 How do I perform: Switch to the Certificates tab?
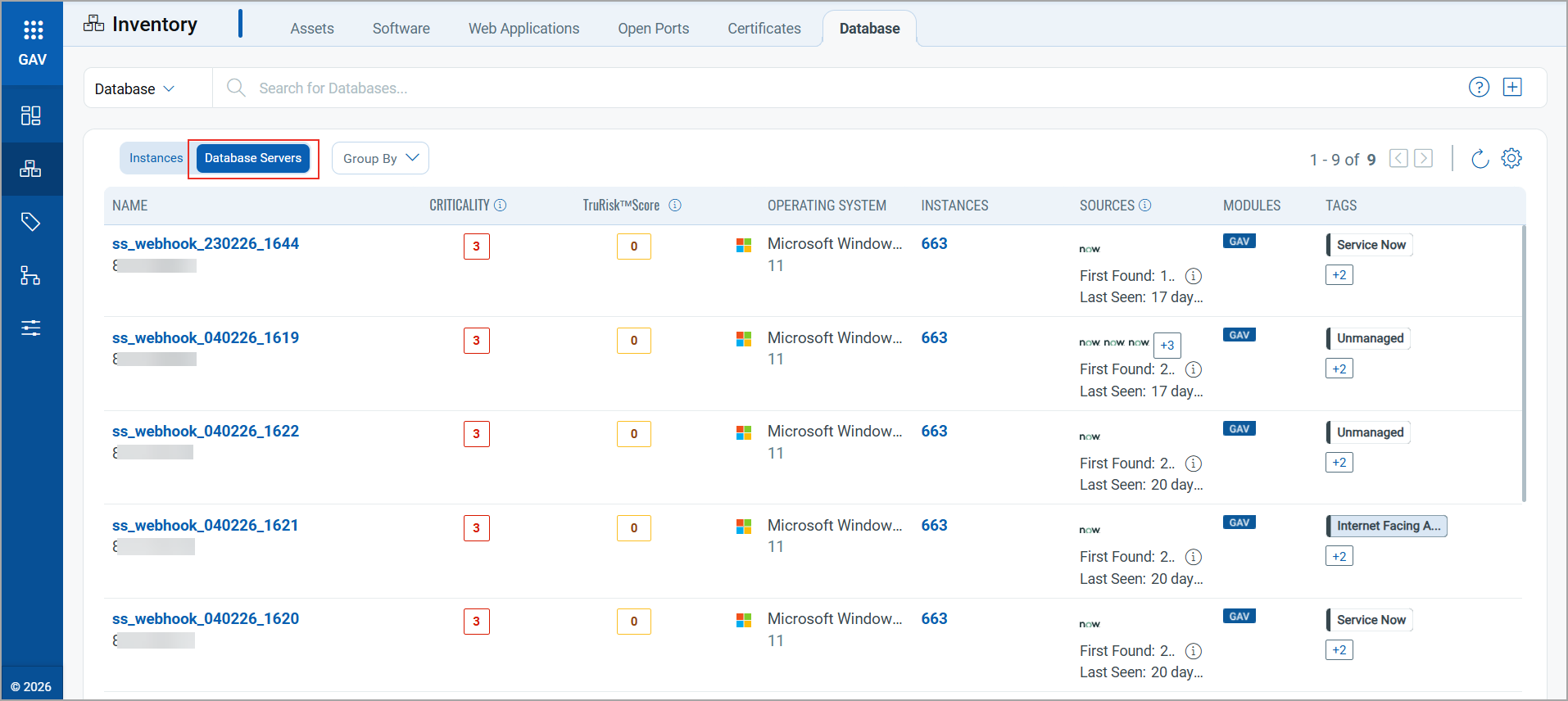[x=764, y=29]
